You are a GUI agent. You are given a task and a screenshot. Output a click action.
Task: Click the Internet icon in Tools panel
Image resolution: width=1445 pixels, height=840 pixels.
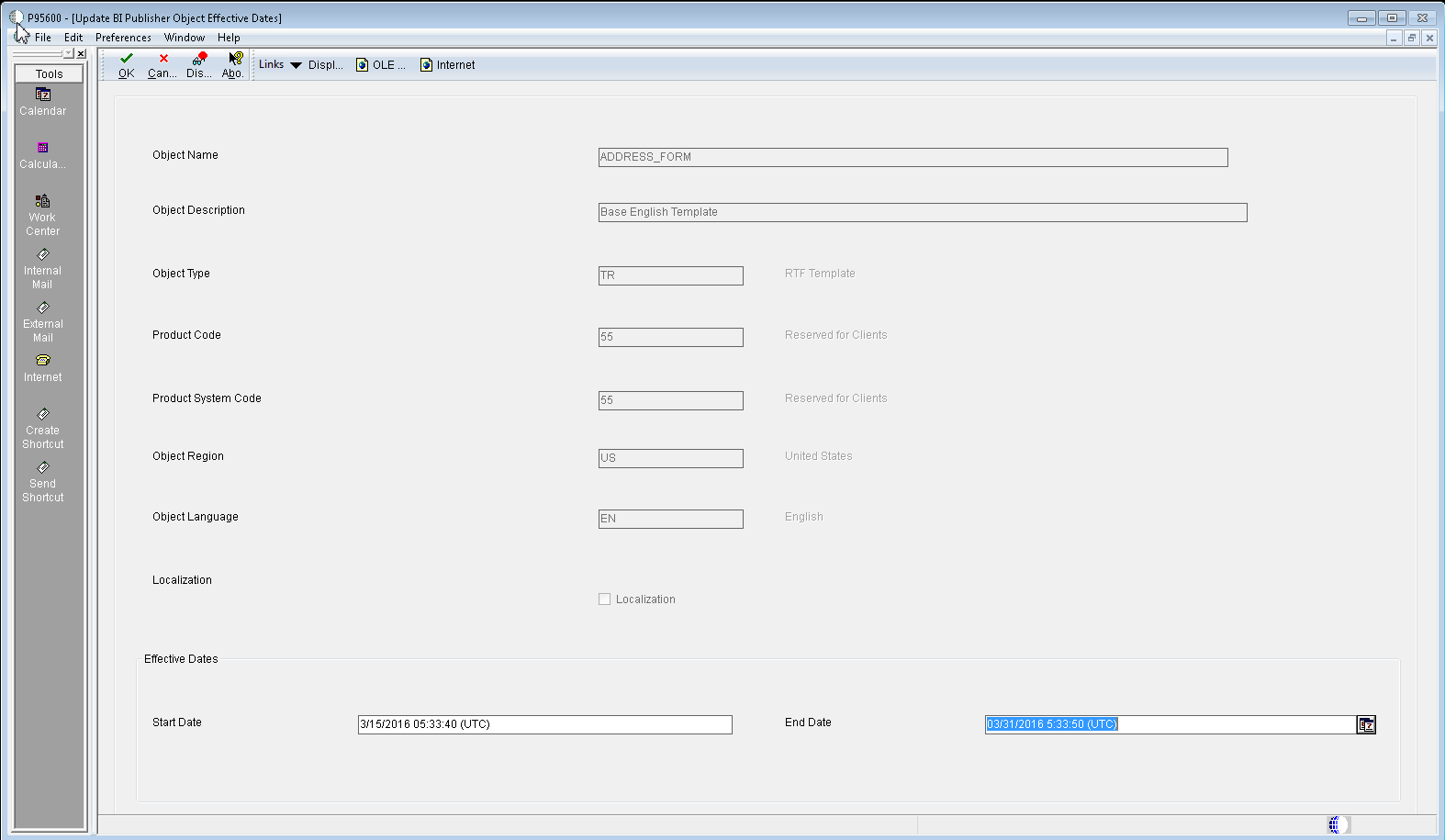pos(43,369)
